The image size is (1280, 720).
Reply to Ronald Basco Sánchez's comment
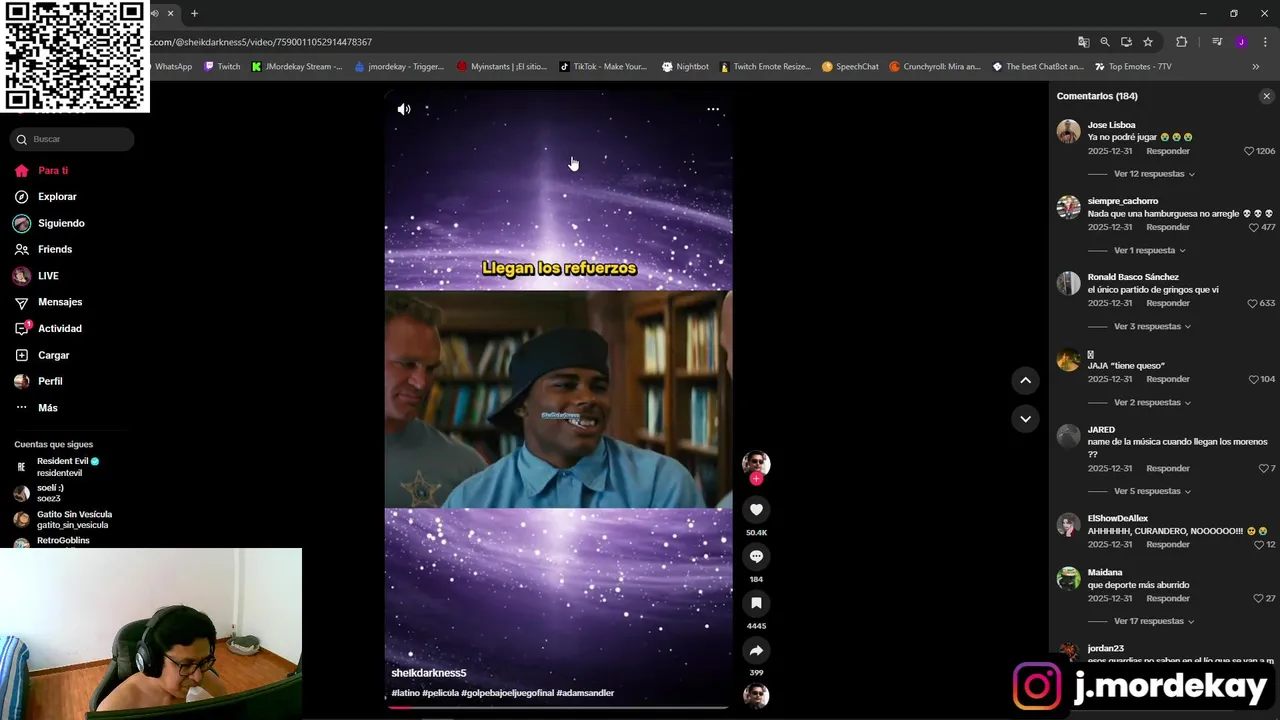(1168, 303)
